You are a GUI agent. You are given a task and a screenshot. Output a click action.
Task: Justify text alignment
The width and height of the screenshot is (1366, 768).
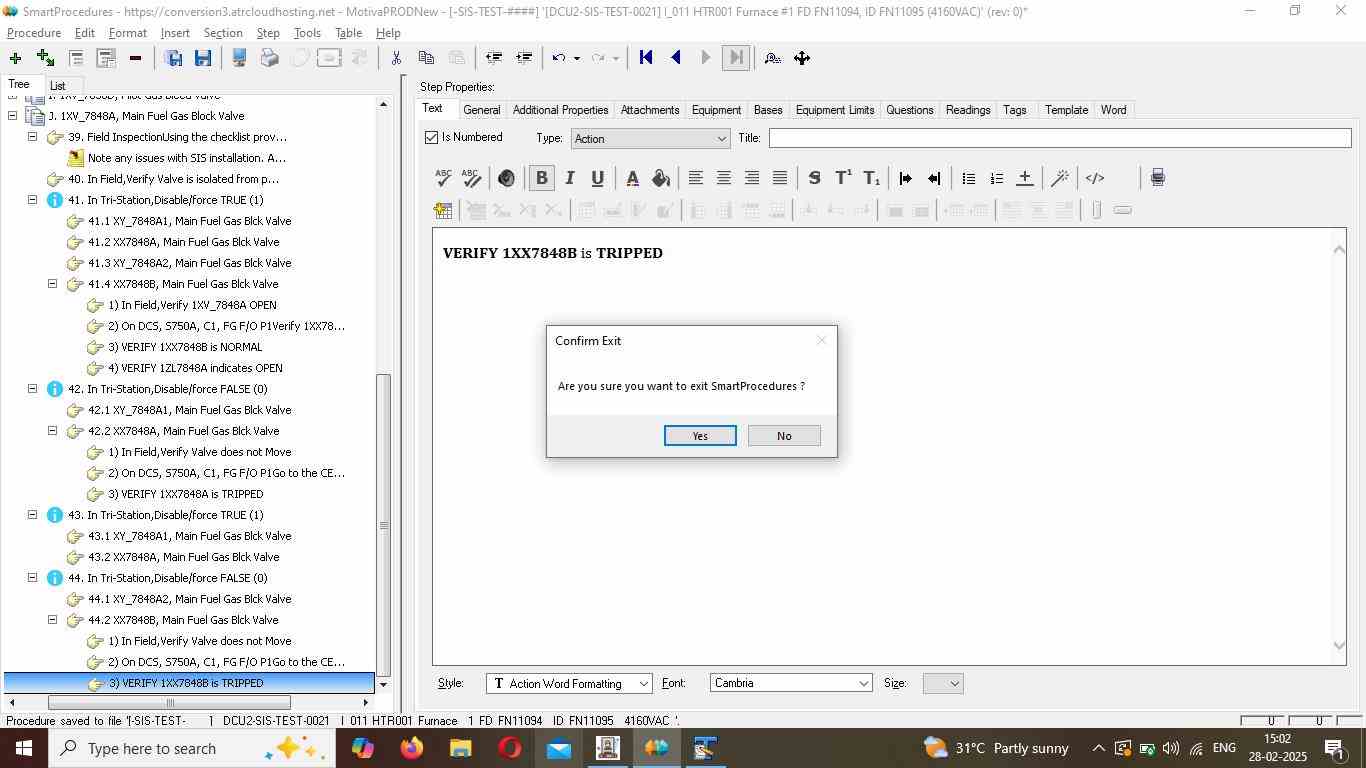pyautogui.click(x=779, y=178)
